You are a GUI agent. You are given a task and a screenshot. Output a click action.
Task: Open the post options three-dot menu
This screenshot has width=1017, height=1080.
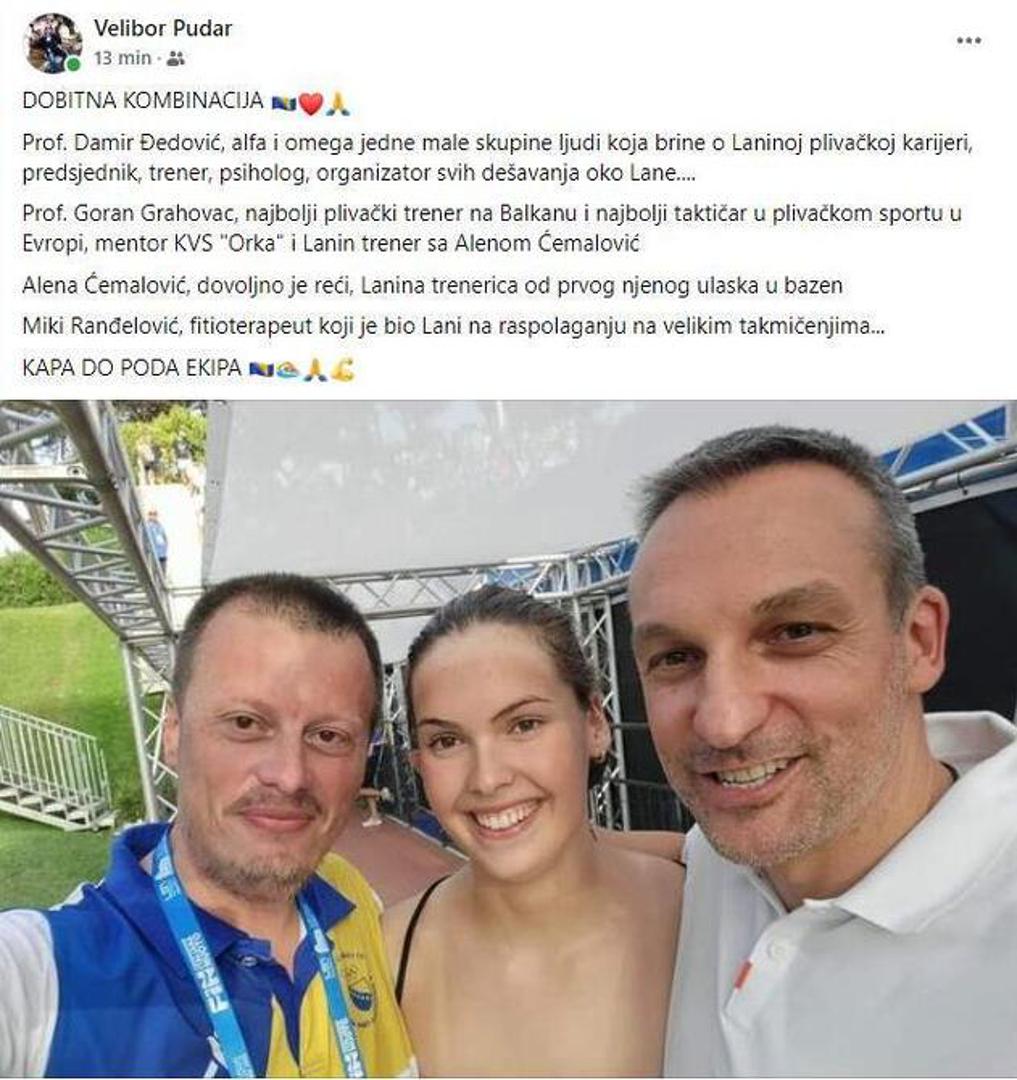coord(968,41)
